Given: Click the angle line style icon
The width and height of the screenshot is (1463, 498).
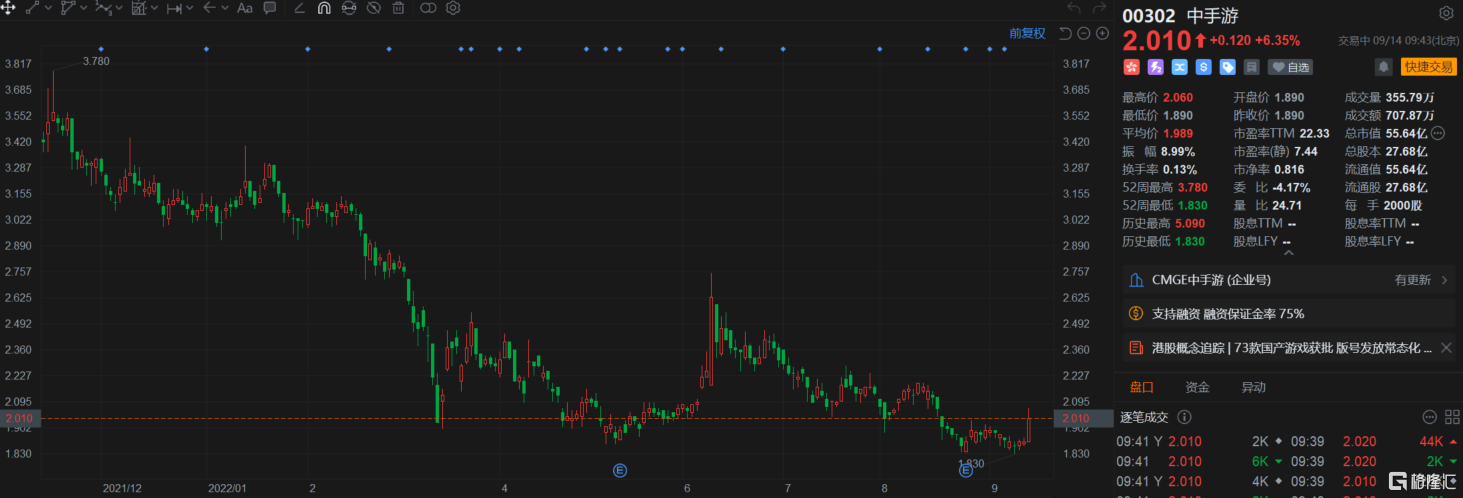Looking at the screenshot, I should [x=301, y=8].
